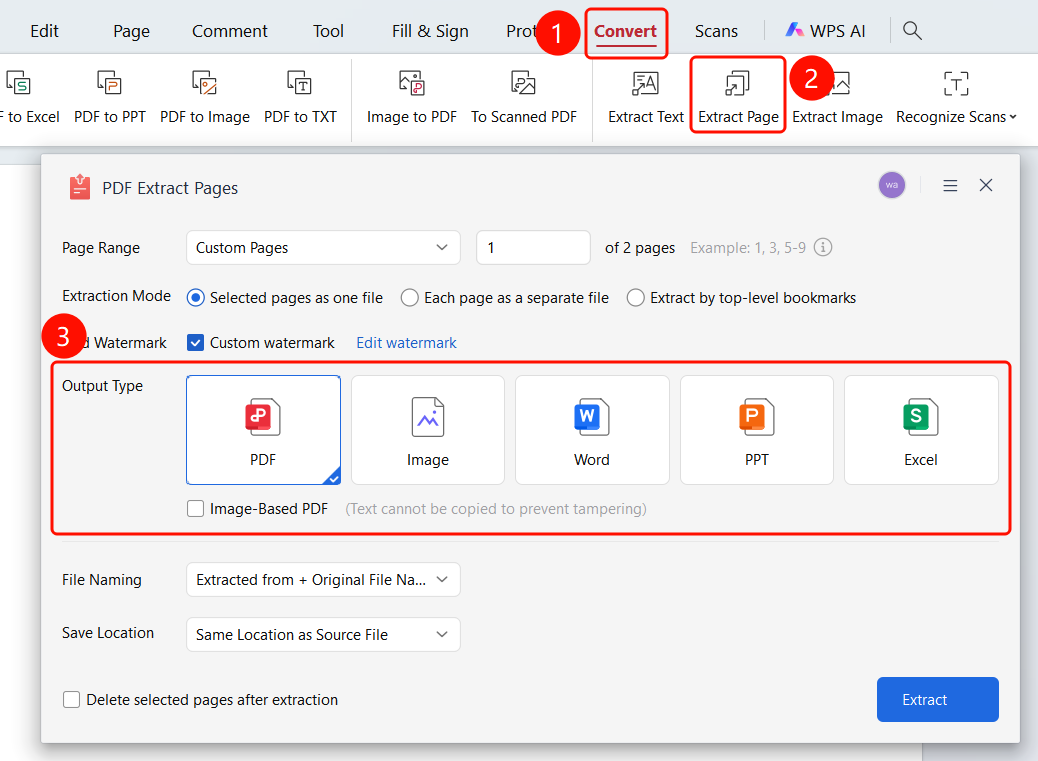This screenshot has width=1038, height=761.
Task: Open the Page Range dropdown
Action: pos(323,247)
